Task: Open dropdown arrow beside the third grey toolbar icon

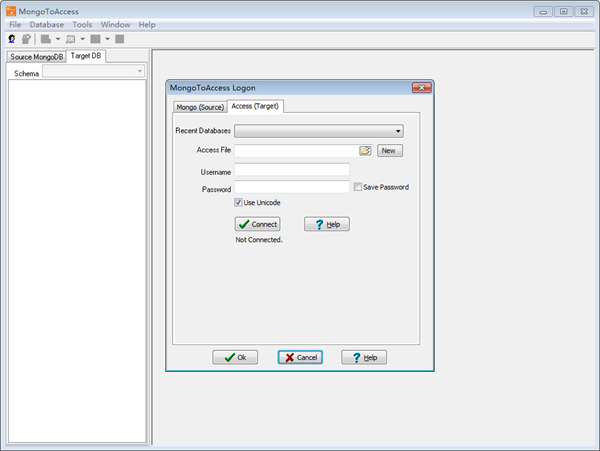Action: point(108,39)
